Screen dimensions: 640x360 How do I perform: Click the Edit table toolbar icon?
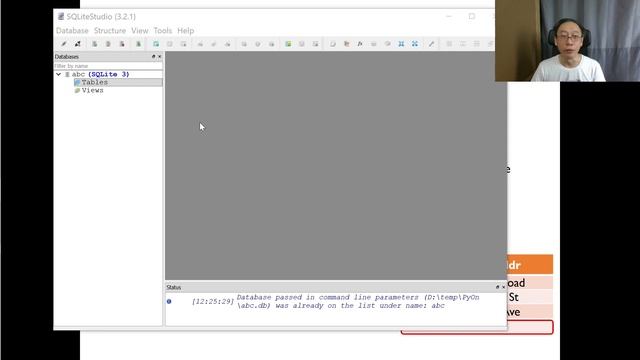click(x=170, y=44)
